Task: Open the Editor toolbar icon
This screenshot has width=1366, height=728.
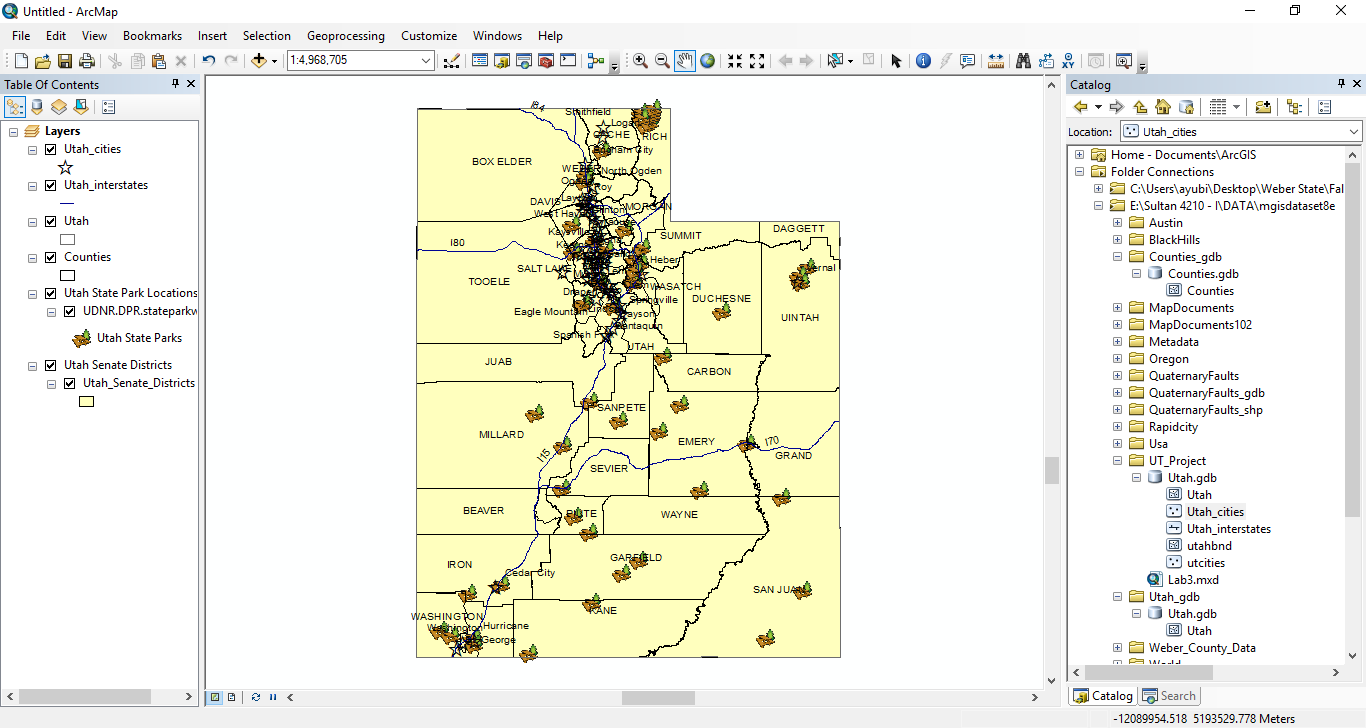Action: tap(451, 61)
